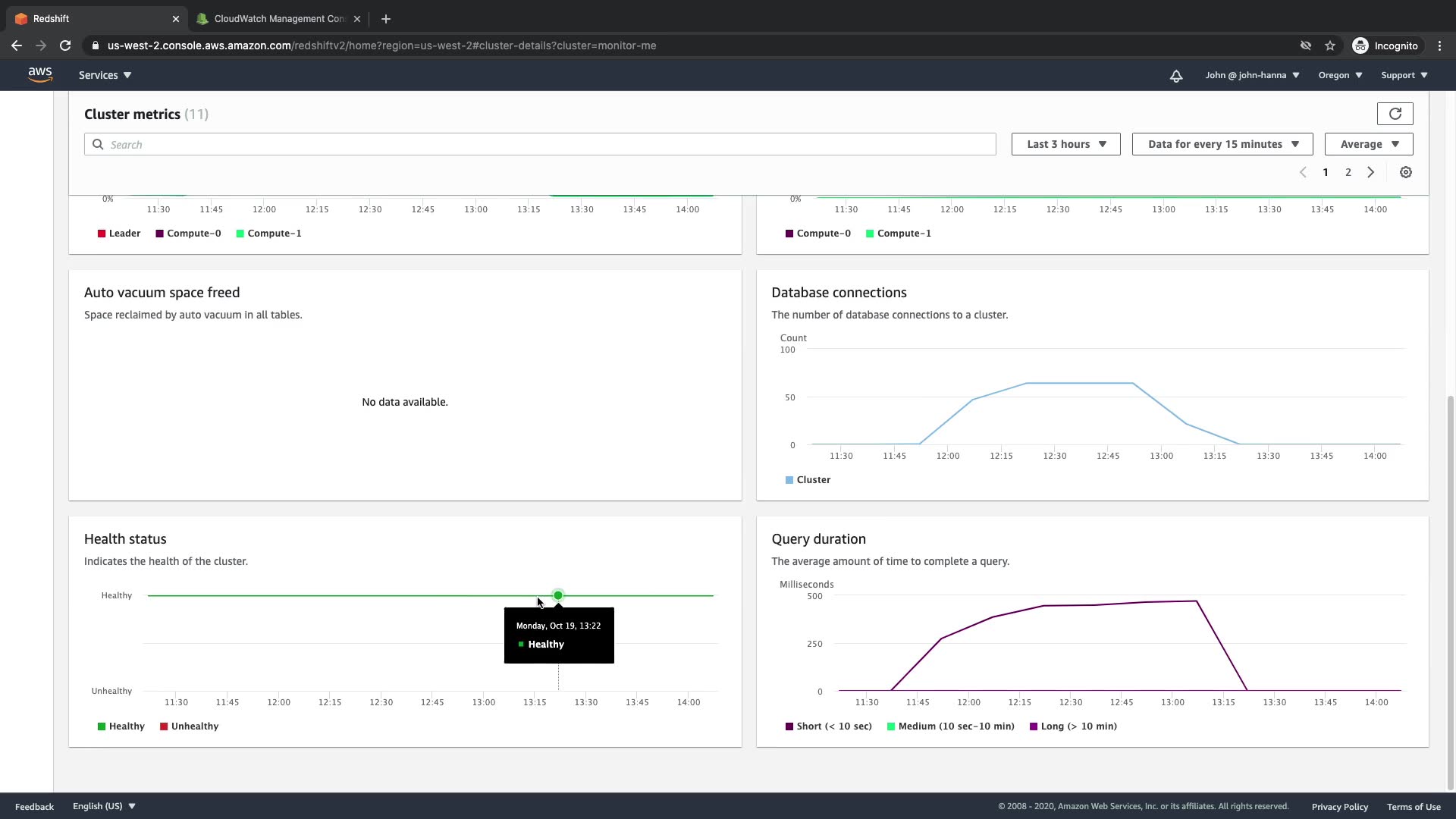Click the AWS logo home icon

click(x=40, y=74)
